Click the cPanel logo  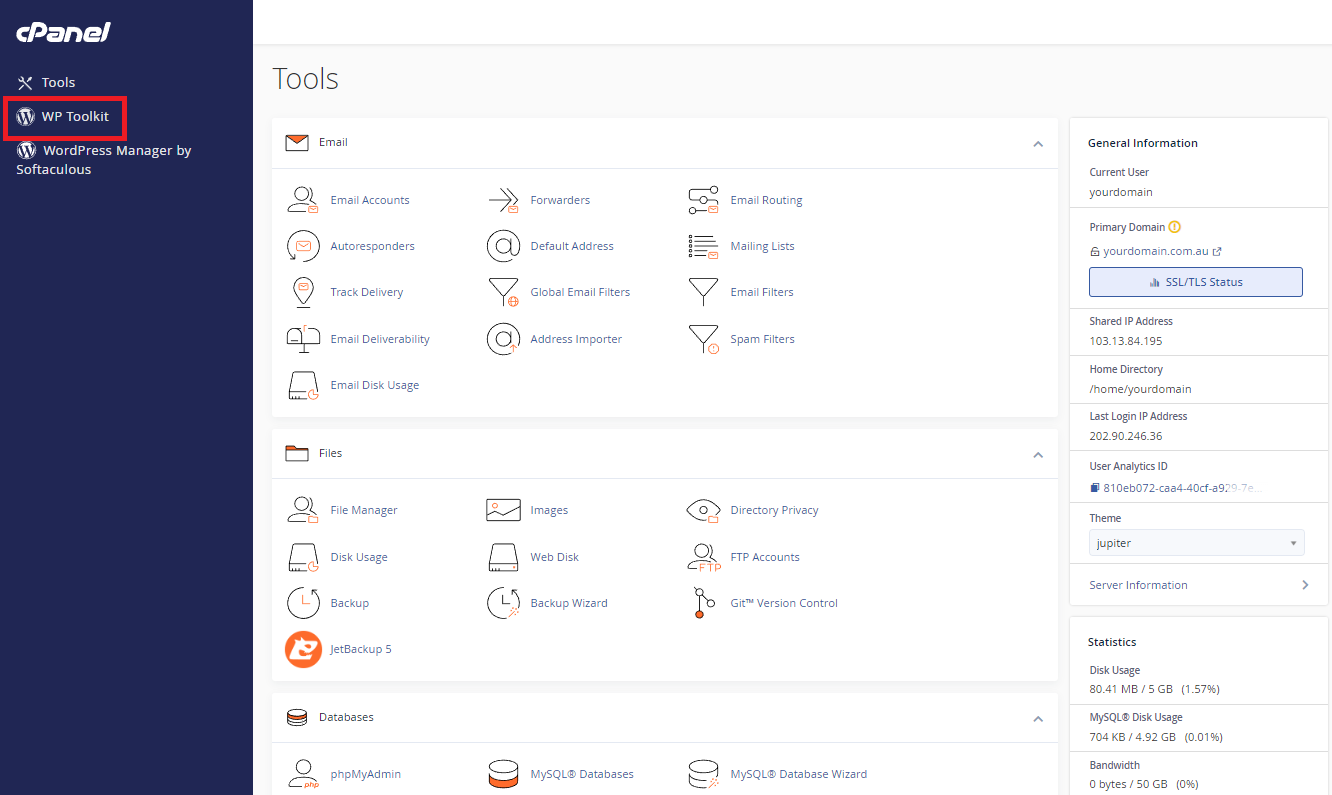[x=63, y=33]
